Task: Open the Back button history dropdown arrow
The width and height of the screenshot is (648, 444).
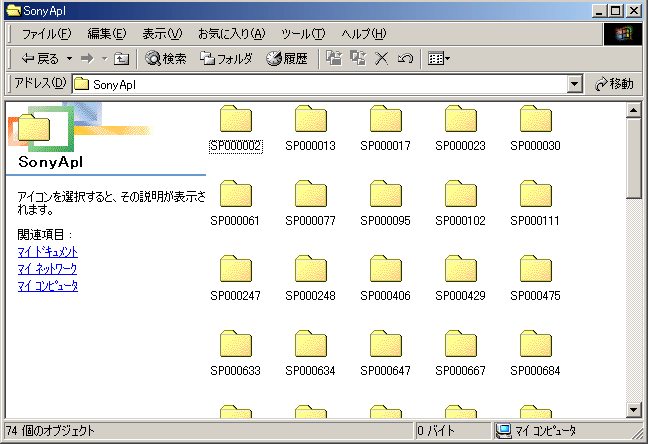Action: pyautogui.click(x=69, y=59)
